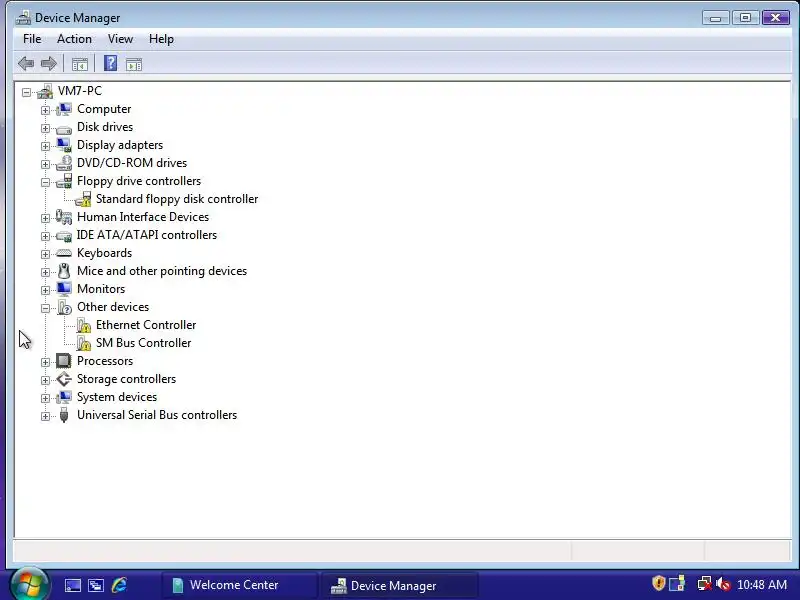Click the Other devices question mark icon

(x=64, y=307)
